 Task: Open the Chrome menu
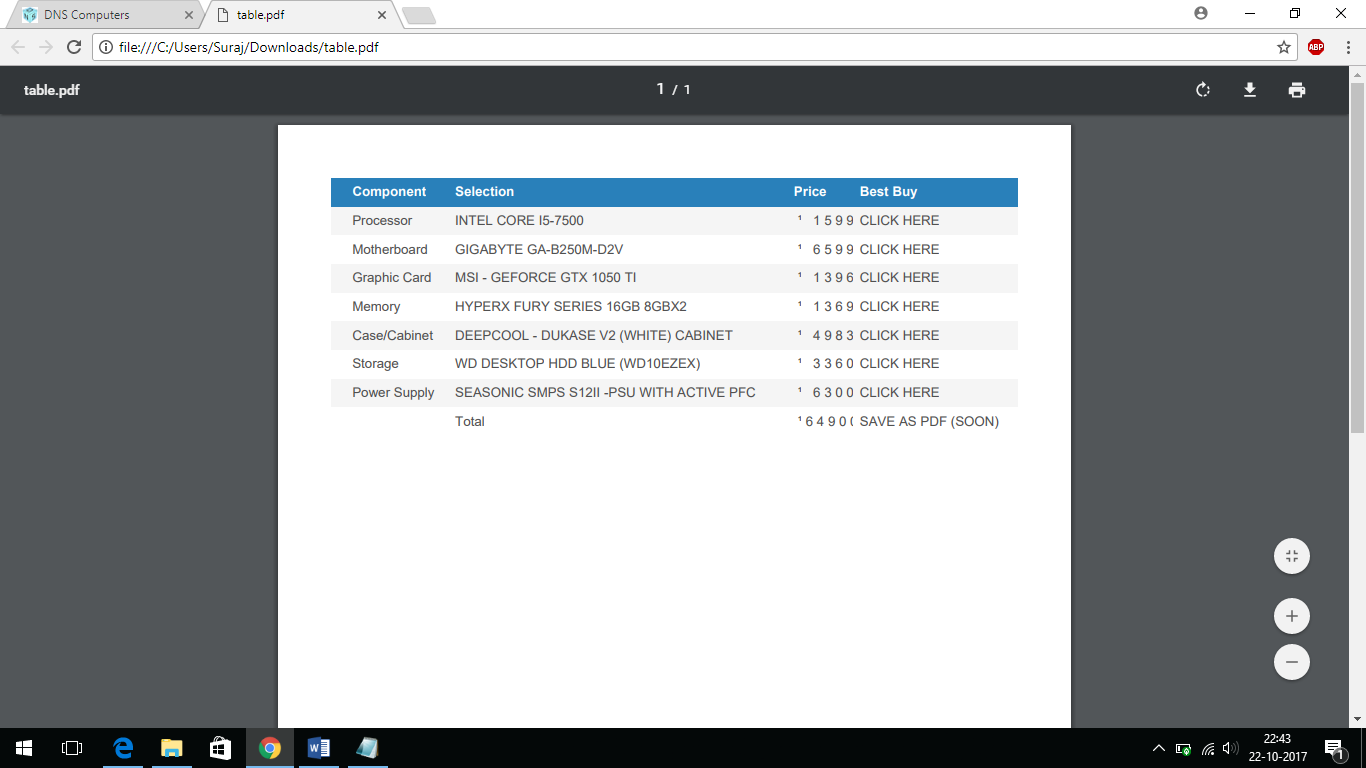pyautogui.click(x=1347, y=47)
